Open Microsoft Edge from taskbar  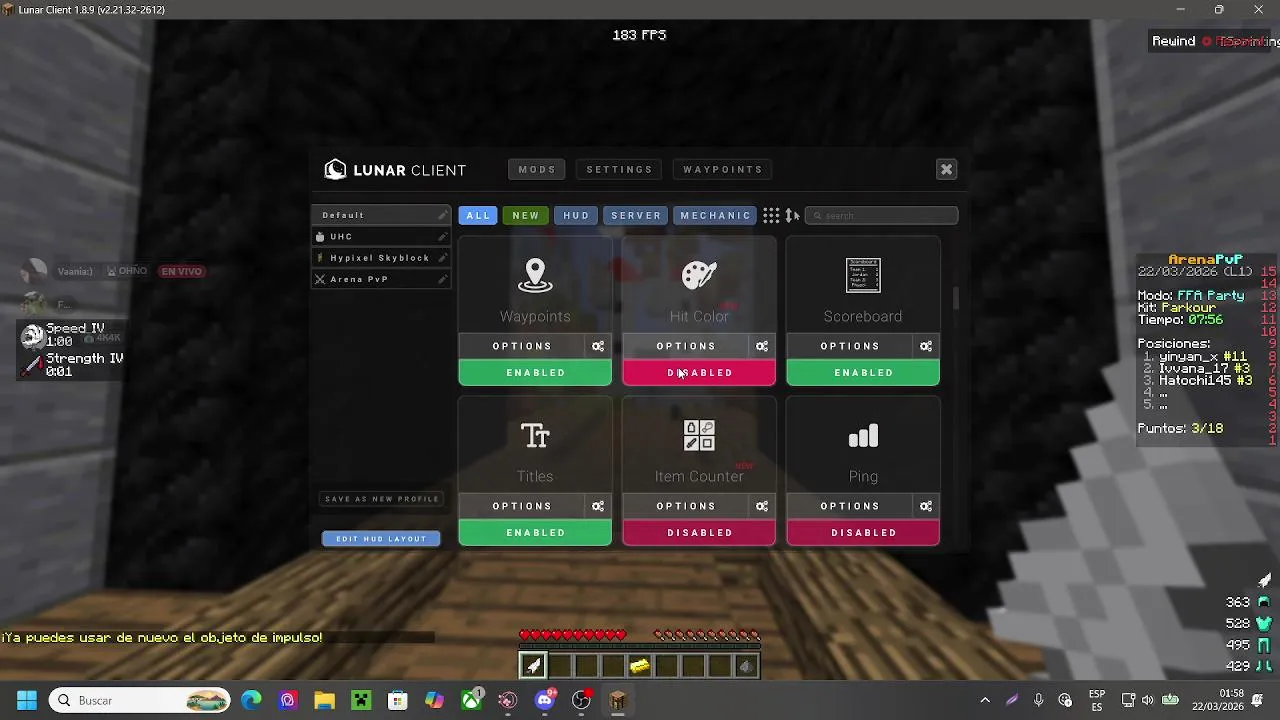(251, 700)
